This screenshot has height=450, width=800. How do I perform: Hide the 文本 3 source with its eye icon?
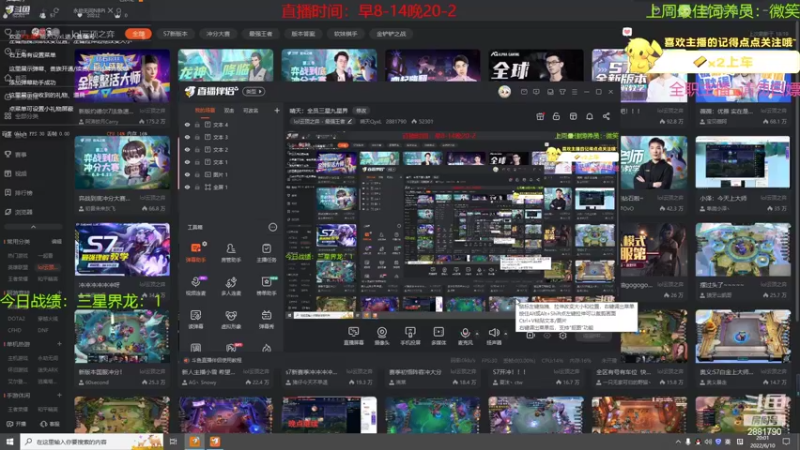pos(187,137)
